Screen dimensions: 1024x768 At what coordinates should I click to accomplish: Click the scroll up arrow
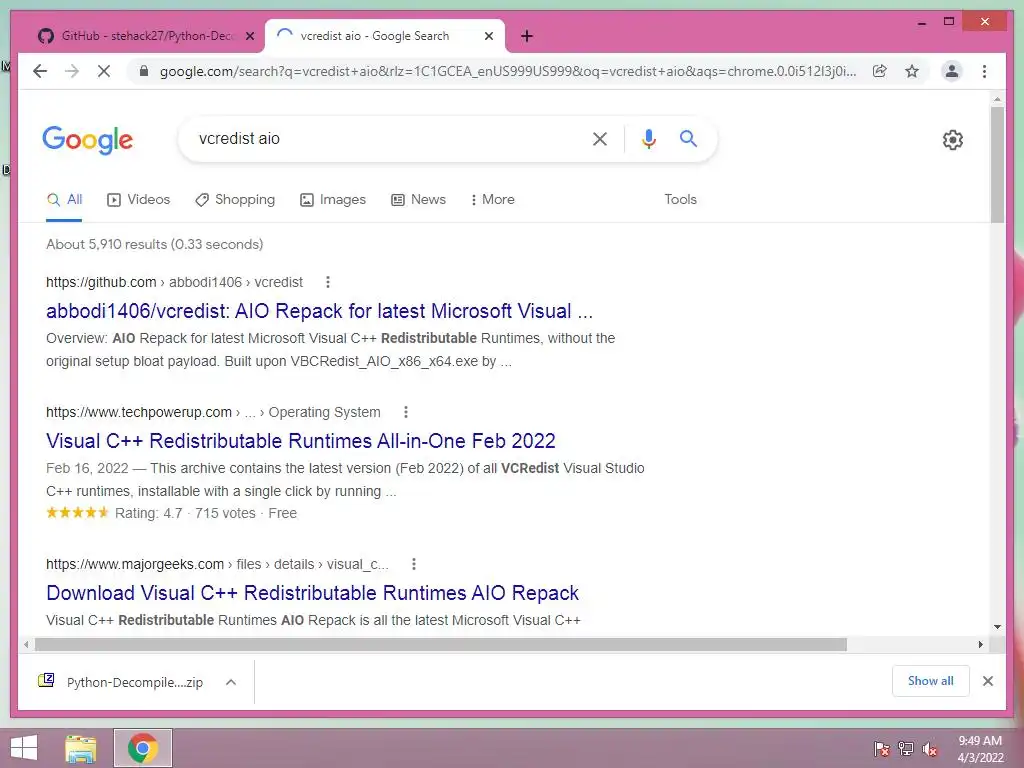click(997, 99)
